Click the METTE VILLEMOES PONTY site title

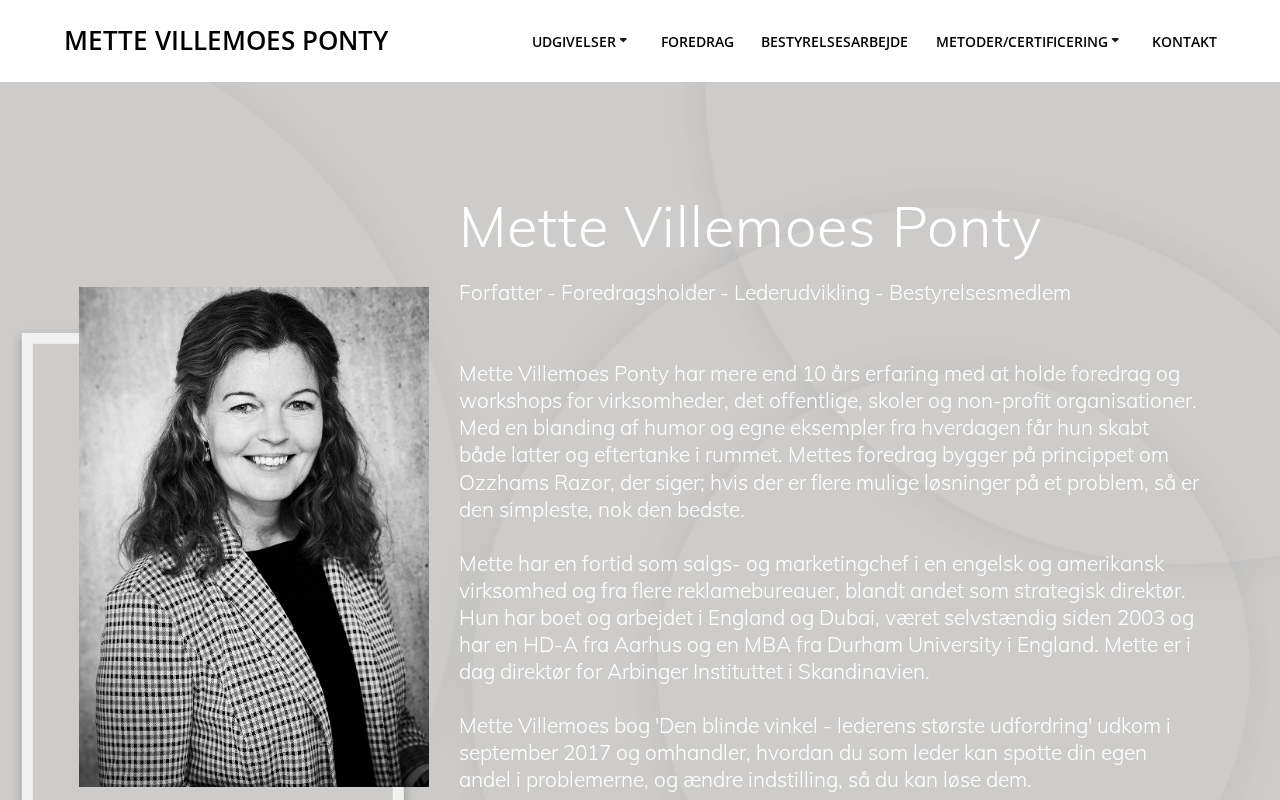pyautogui.click(x=226, y=40)
